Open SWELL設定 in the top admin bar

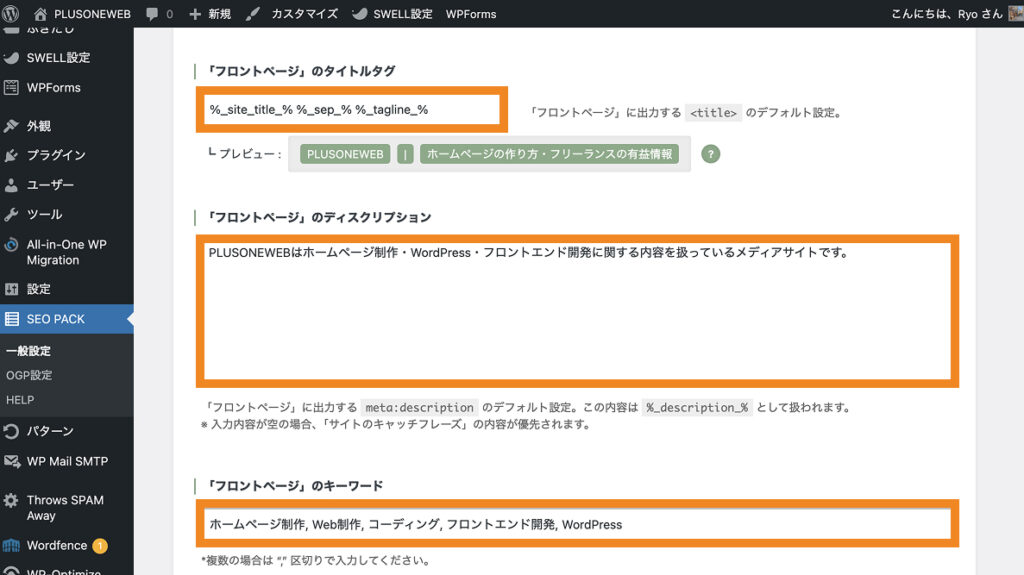391,14
